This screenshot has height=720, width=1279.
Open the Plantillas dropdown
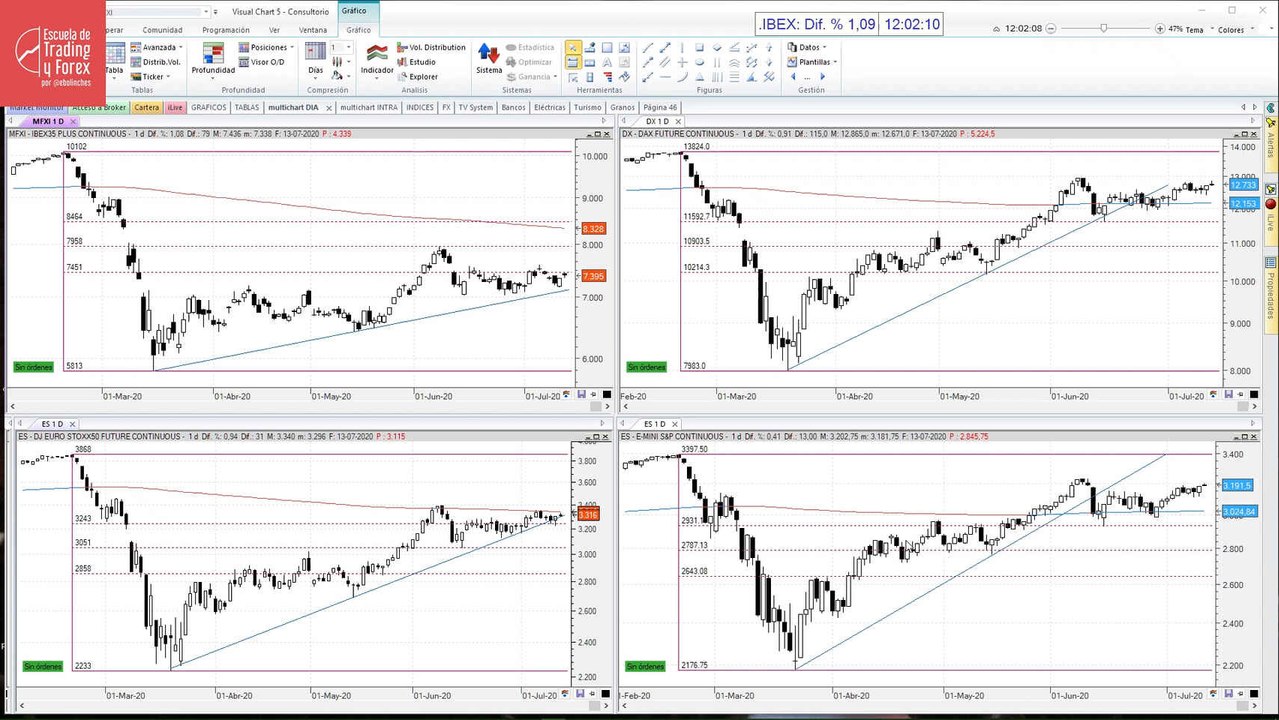pyautogui.click(x=812, y=62)
